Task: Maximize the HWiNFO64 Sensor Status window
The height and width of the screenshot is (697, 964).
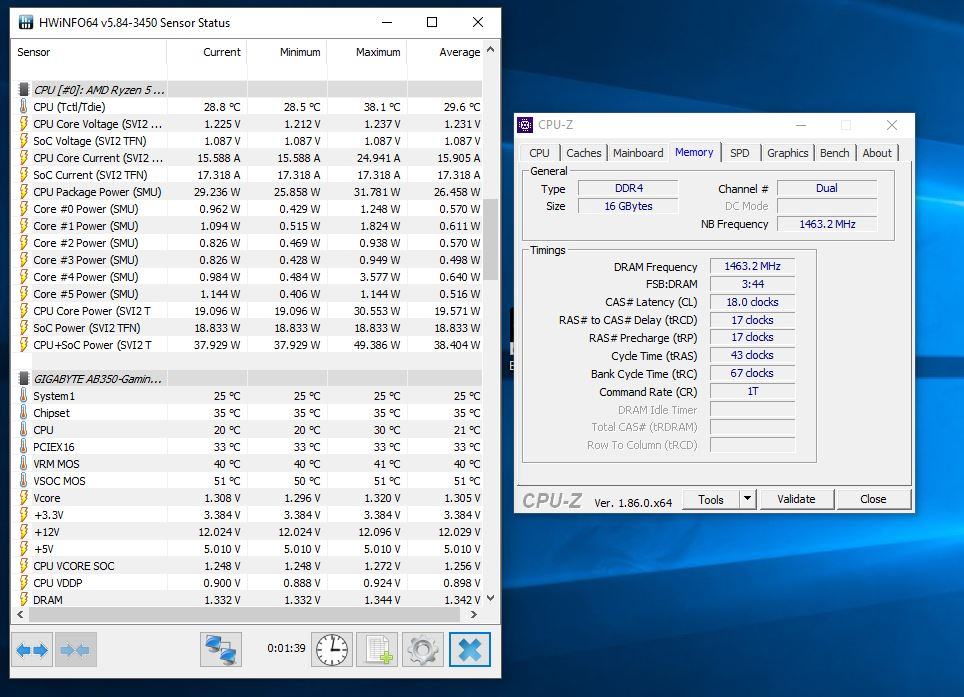Action: (x=432, y=22)
